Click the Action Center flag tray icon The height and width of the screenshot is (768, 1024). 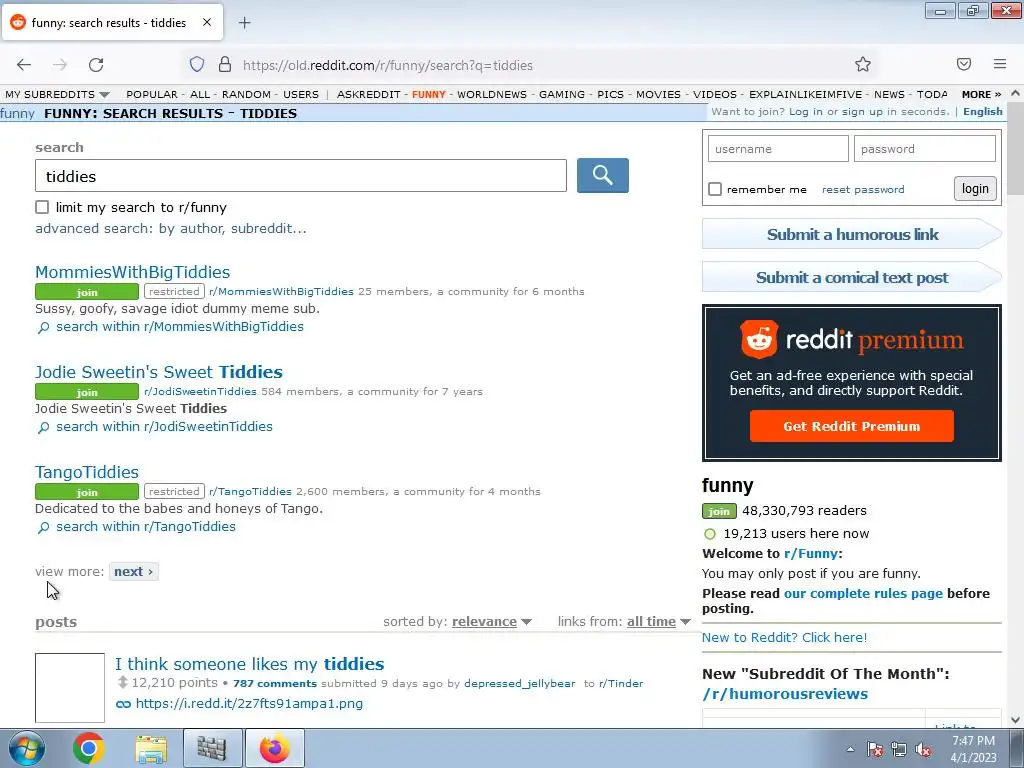(x=875, y=749)
